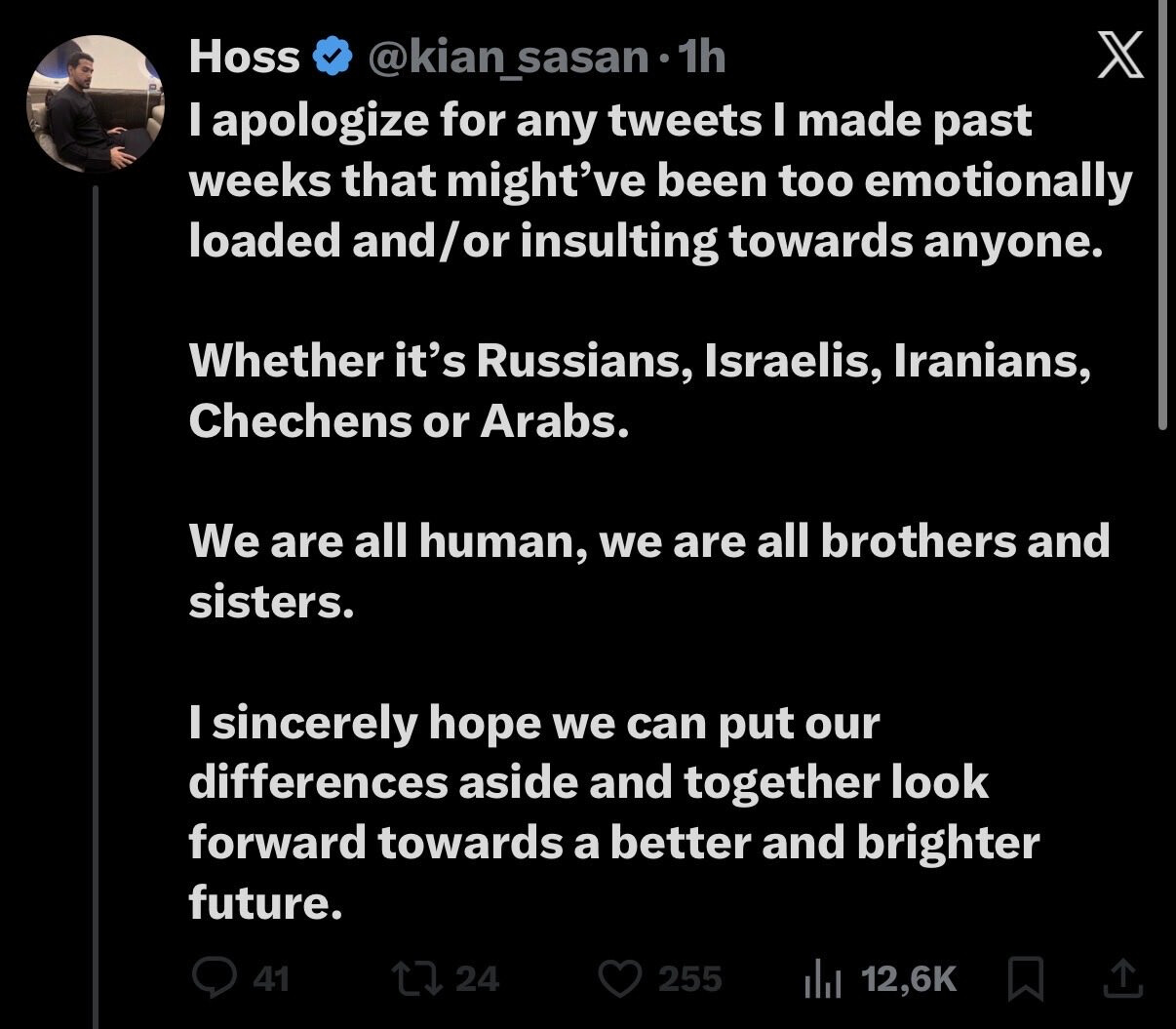
Task: Click the "1h" tweet timestamp
Action: [x=700, y=59]
